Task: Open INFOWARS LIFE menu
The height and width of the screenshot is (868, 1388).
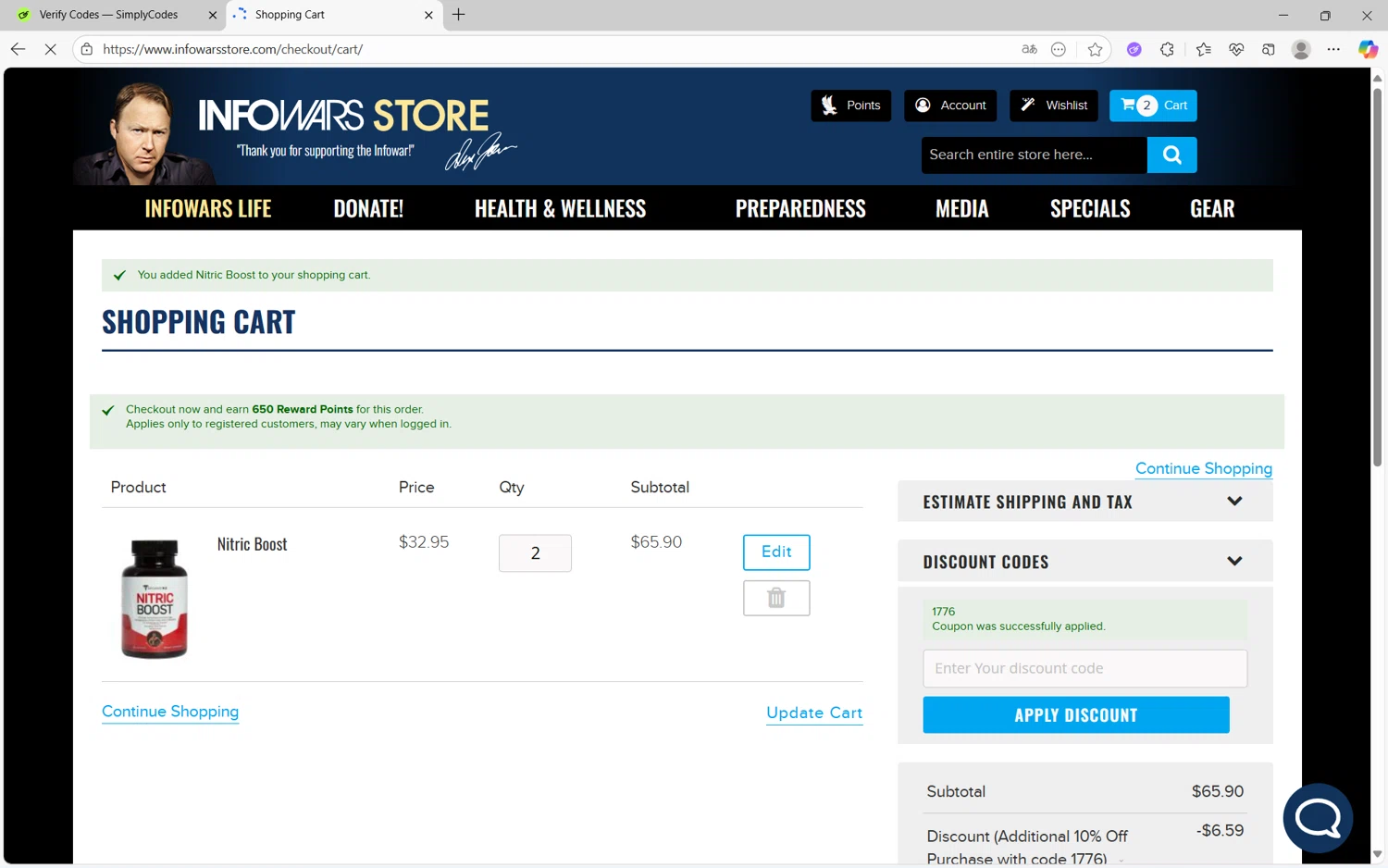Action: 208,208
